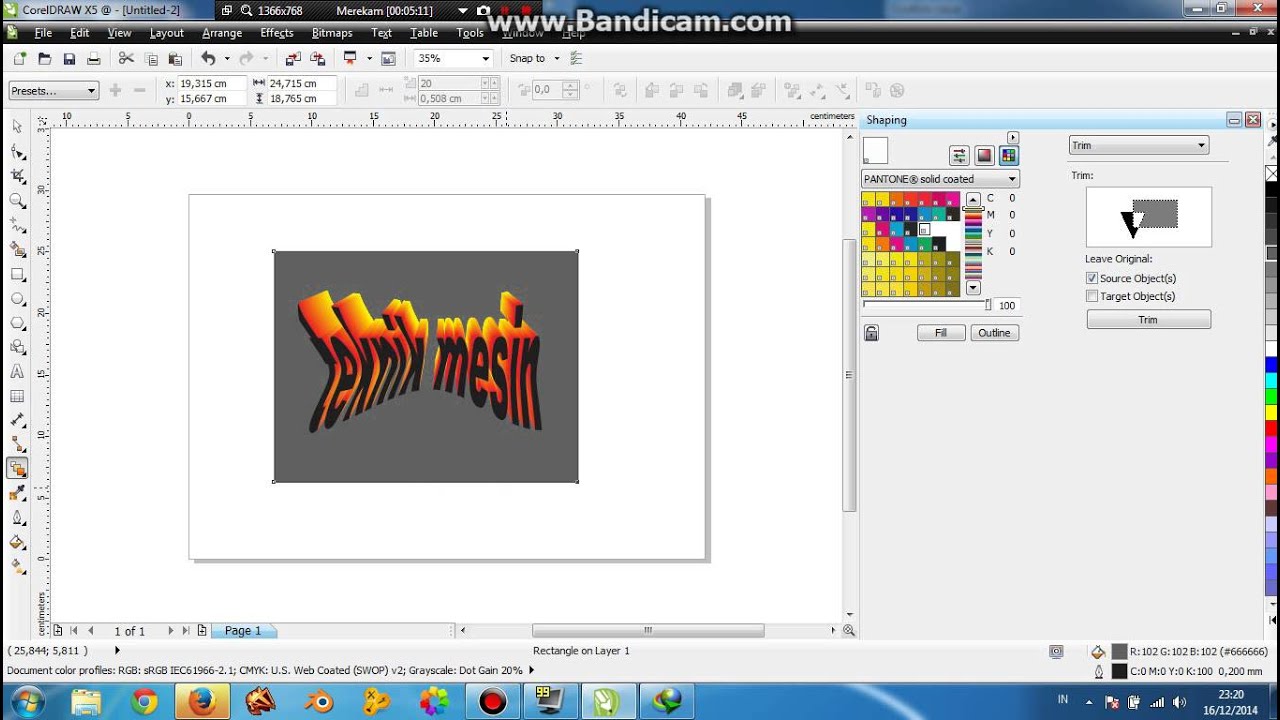Show color palettes in Color docker
This screenshot has width=1280, height=720.
pos(1008,155)
